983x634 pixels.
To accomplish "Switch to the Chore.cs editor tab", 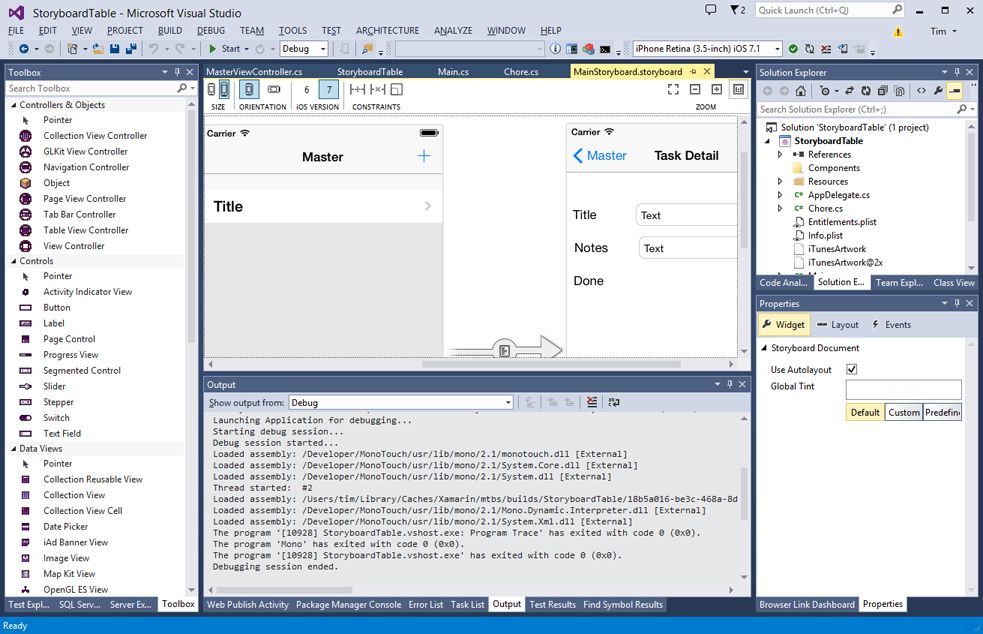I will click(x=521, y=71).
